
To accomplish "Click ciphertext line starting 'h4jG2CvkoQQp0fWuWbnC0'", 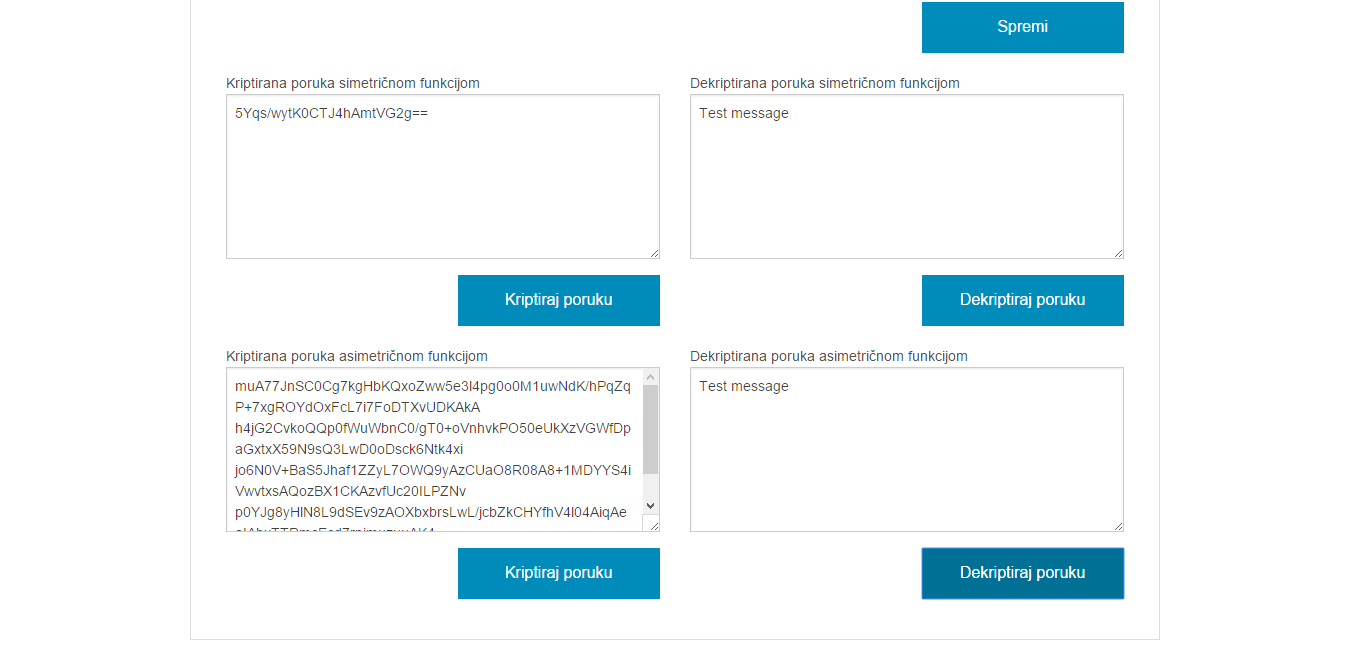I will pos(433,428).
